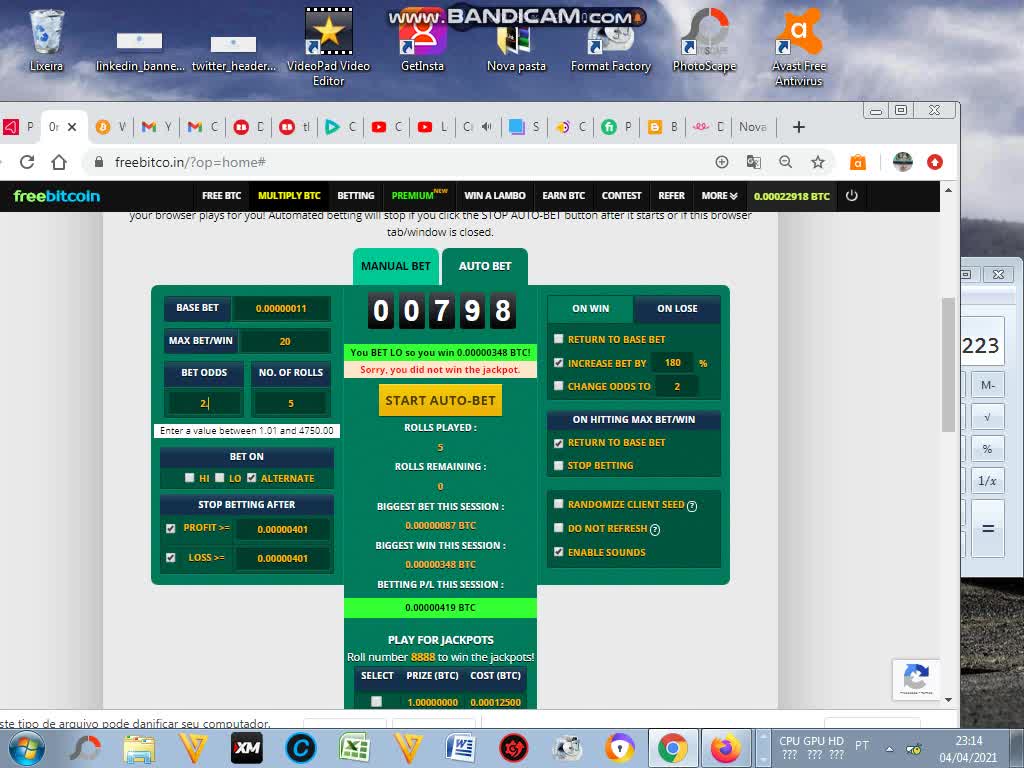Image resolution: width=1024 pixels, height=768 pixels.
Task: Open the On Win settings tab
Action: point(590,308)
